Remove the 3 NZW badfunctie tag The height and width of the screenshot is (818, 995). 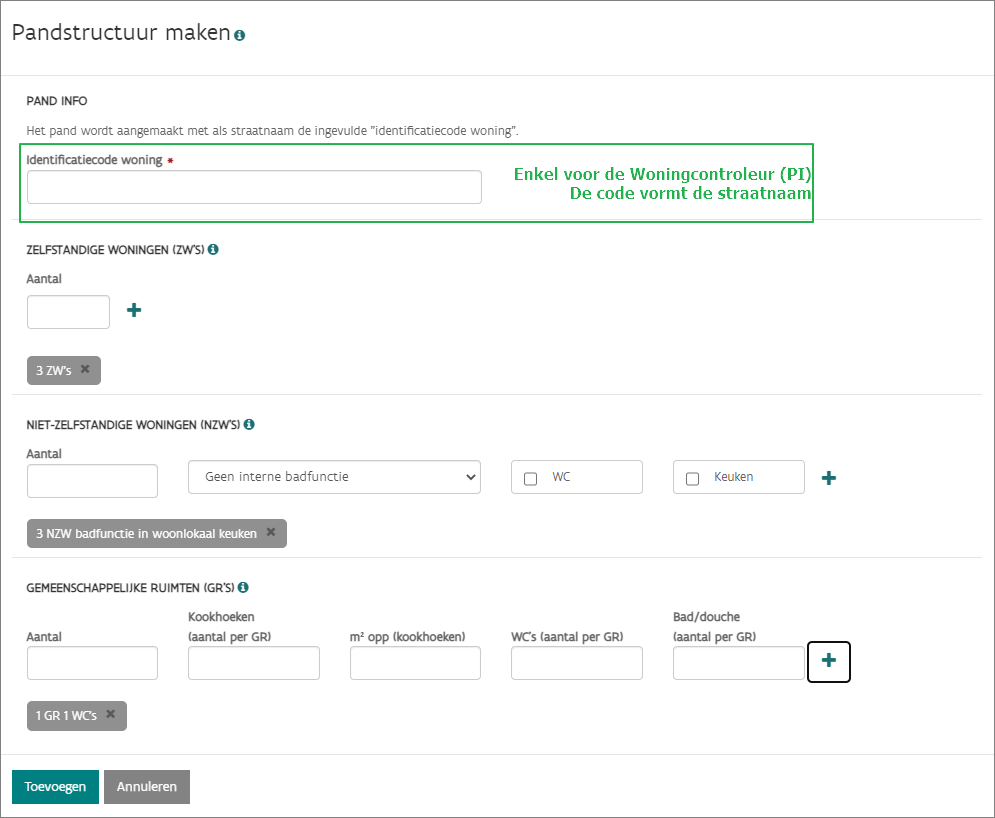coord(271,532)
